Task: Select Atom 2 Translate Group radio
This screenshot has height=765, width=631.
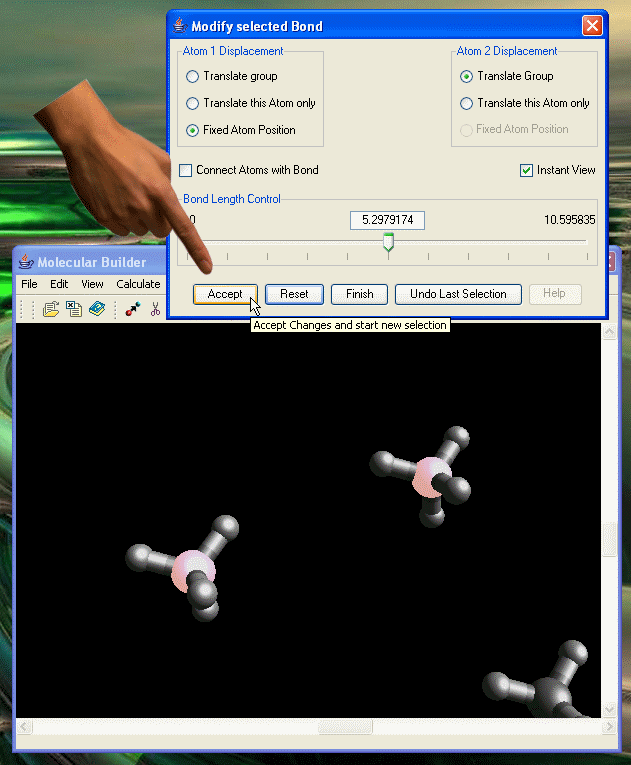Action: click(467, 76)
